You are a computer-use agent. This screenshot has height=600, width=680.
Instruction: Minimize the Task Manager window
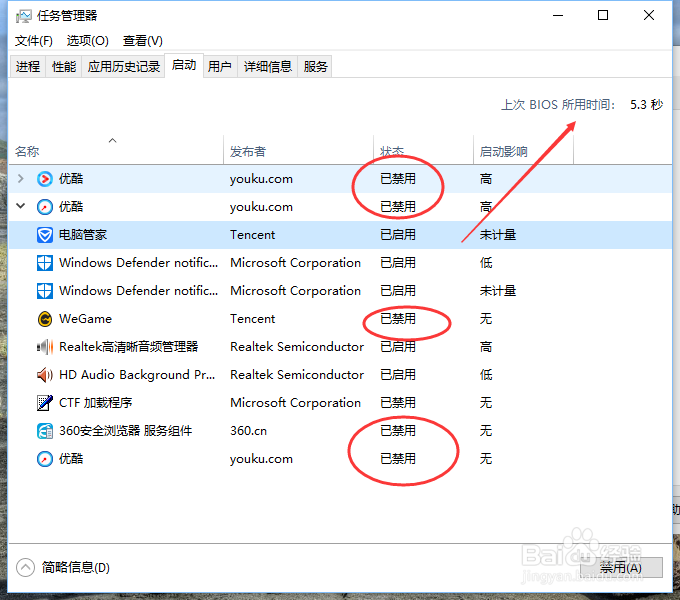[x=558, y=16]
